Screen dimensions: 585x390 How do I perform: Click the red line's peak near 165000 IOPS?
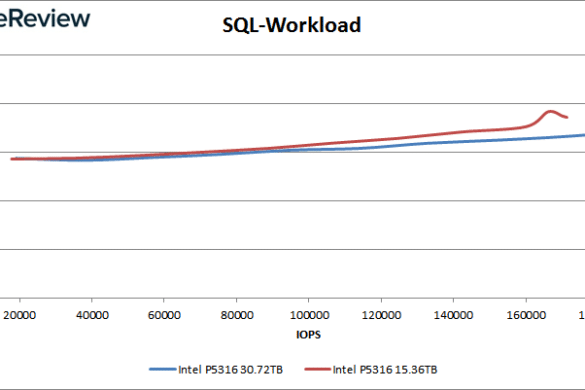point(550,111)
